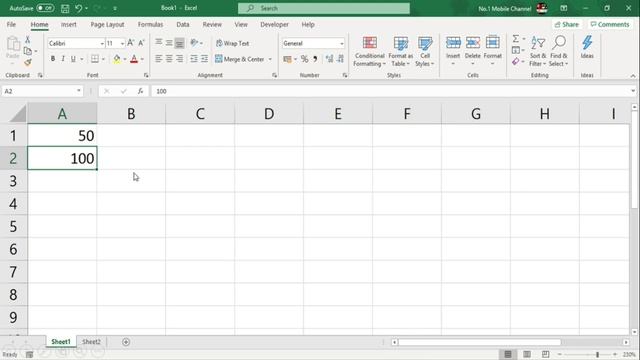The height and width of the screenshot is (360, 640).
Task: Decrease font size with the smaller A icon
Action: click(x=141, y=43)
